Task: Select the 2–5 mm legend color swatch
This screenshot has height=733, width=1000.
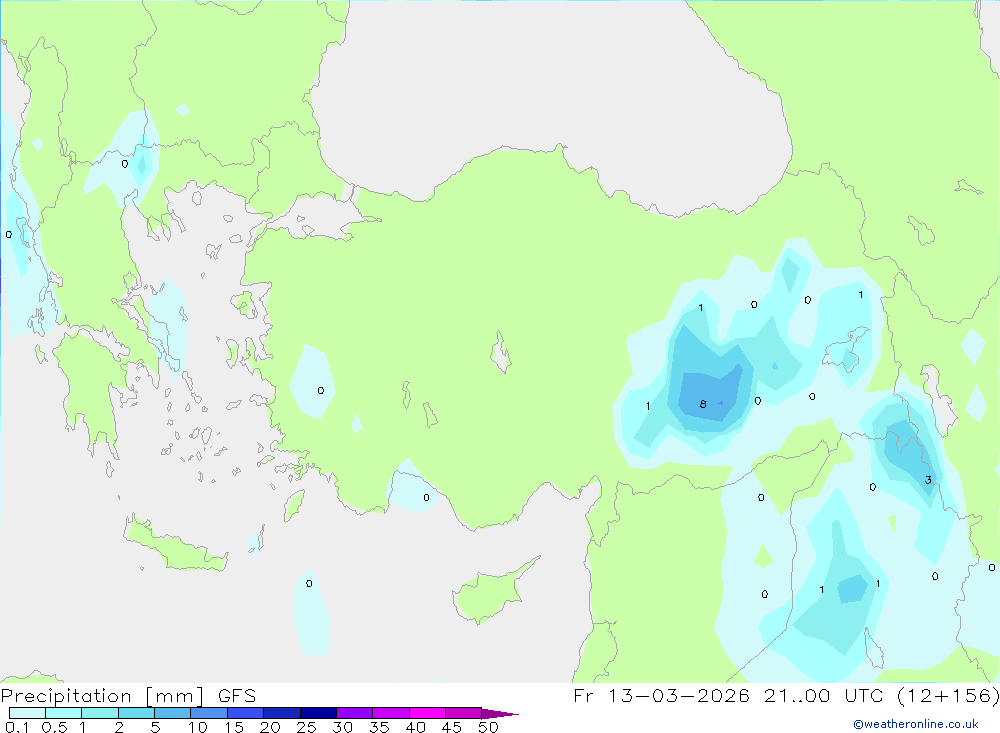Action: coord(136,713)
